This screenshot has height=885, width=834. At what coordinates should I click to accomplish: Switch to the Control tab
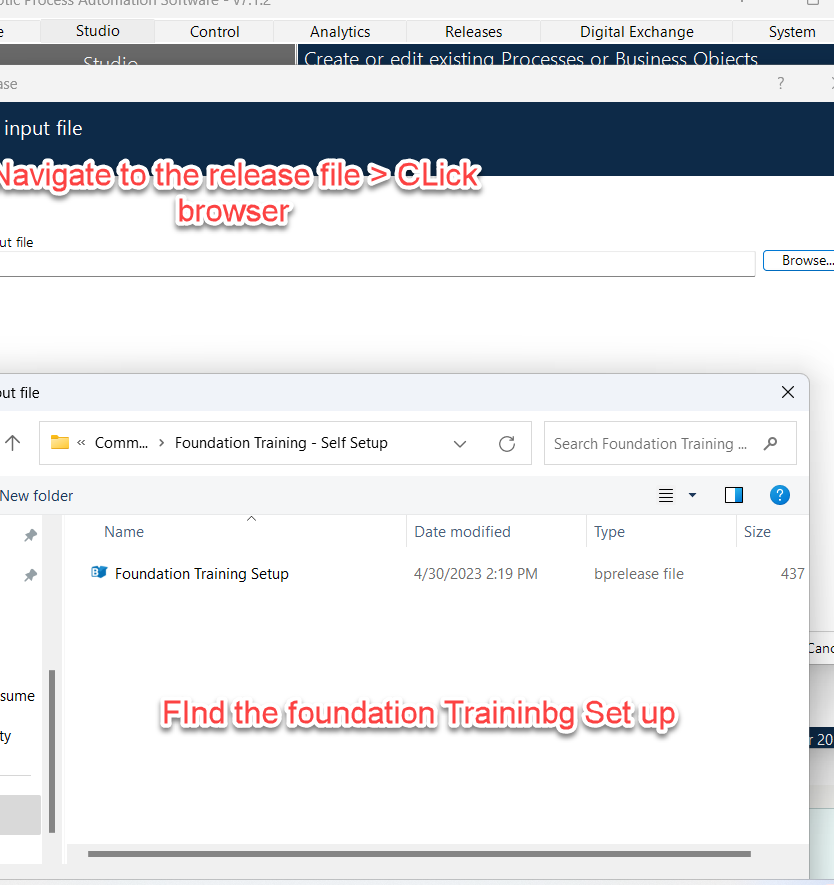214,32
